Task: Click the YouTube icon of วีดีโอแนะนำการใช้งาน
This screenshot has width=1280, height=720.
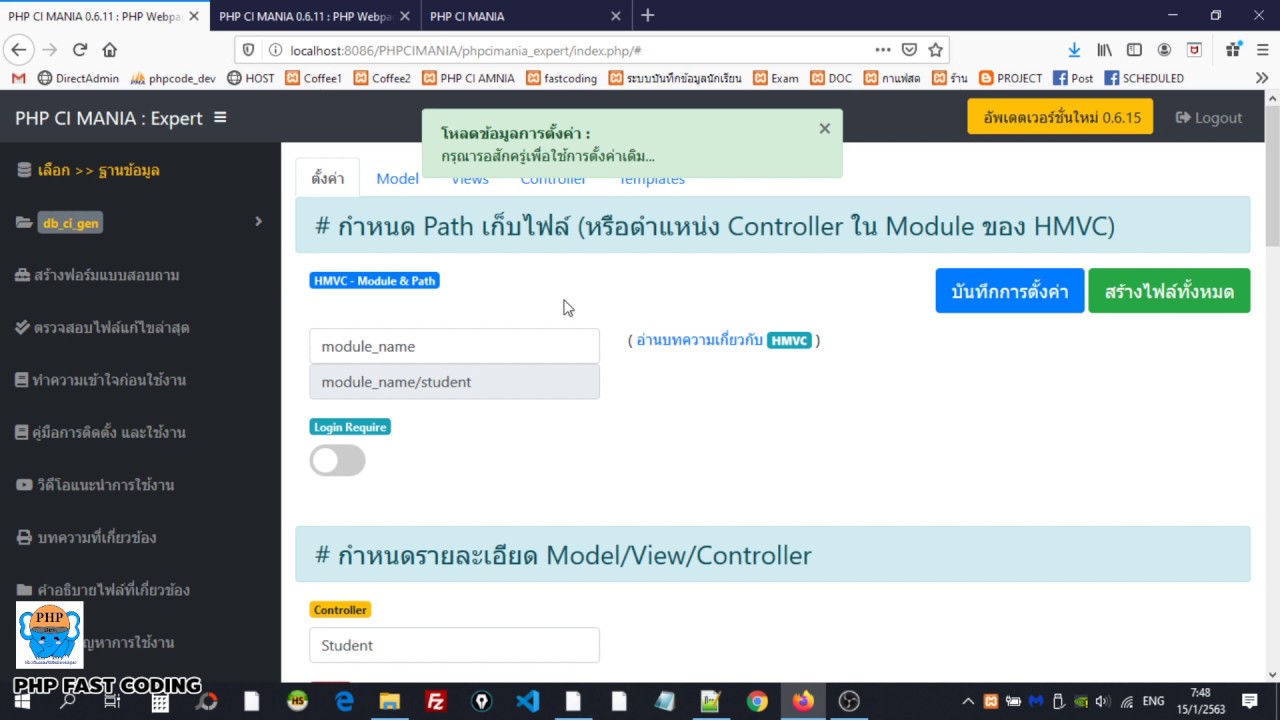Action: pyautogui.click(x=24, y=485)
